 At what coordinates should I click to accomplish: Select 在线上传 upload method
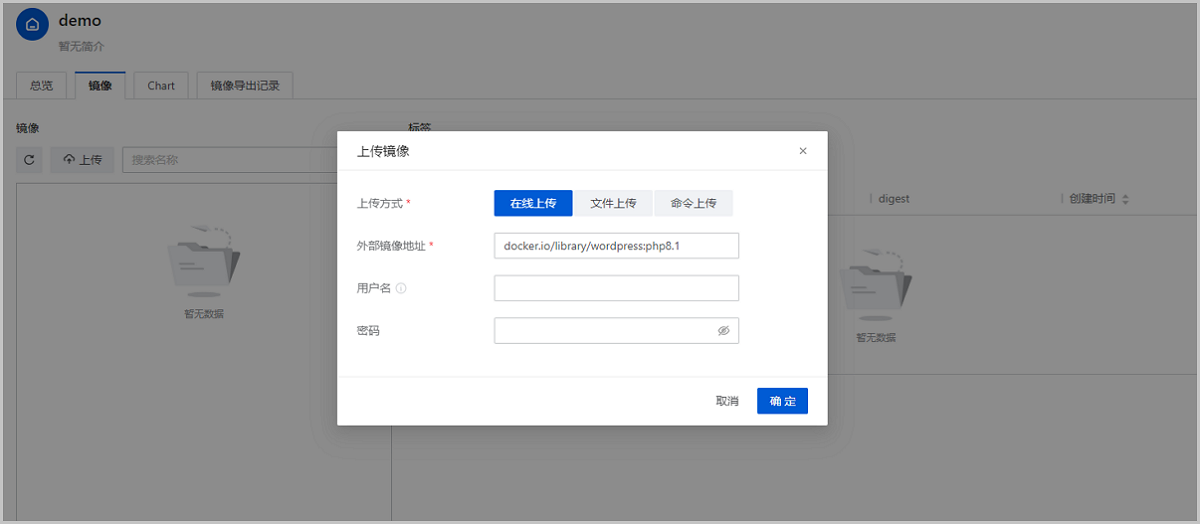click(533, 203)
